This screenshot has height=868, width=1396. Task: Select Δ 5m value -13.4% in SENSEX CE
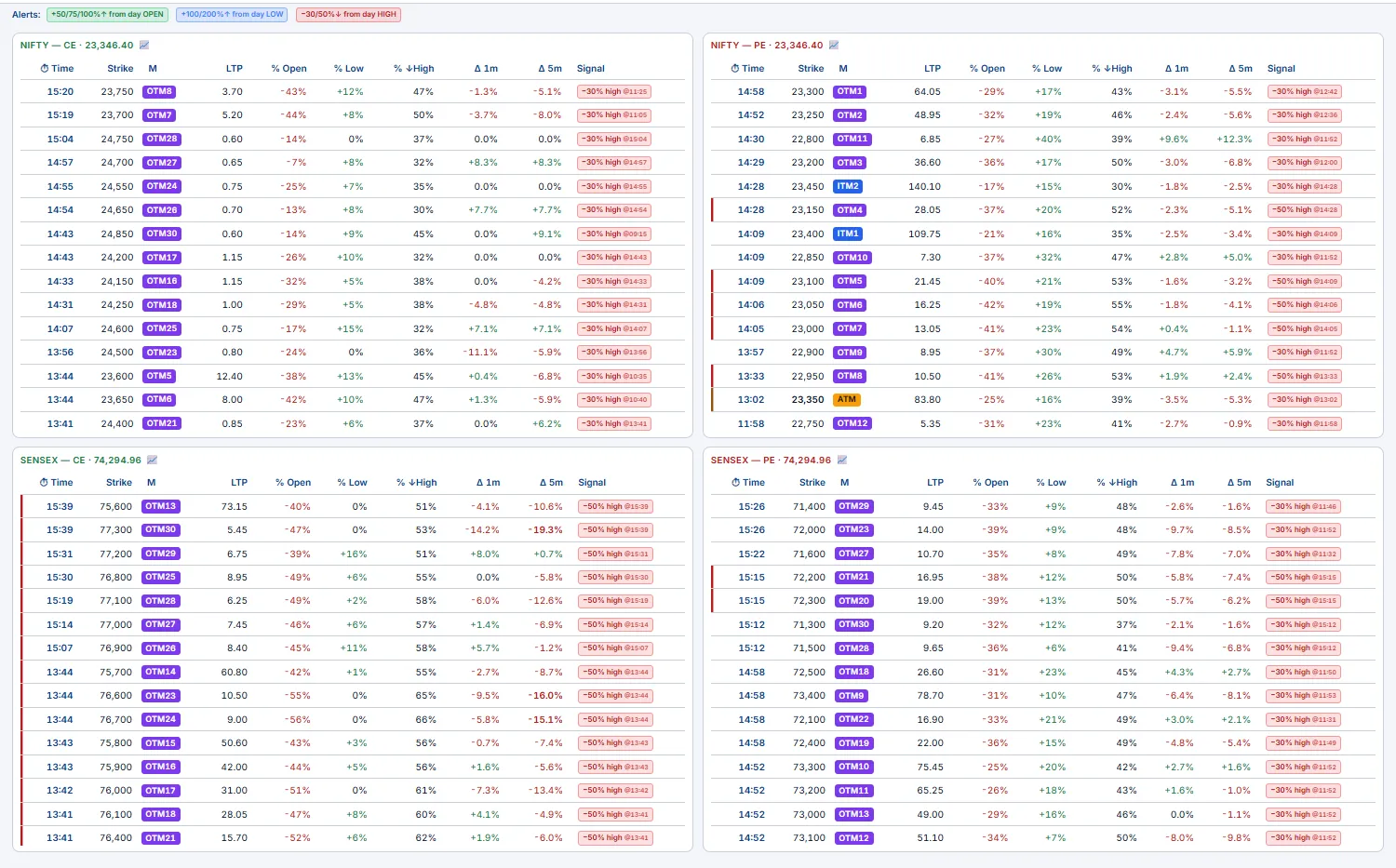pos(546,790)
